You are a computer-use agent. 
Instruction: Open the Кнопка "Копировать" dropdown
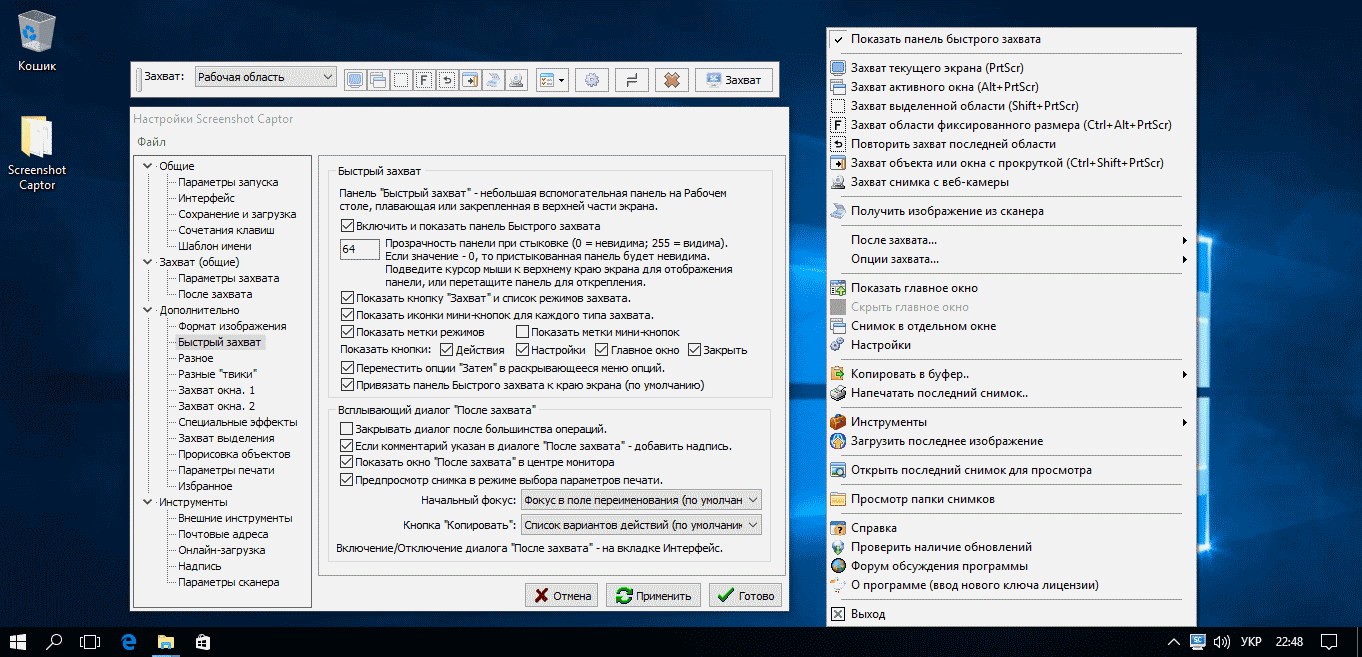pyautogui.click(x=641, y=525)
